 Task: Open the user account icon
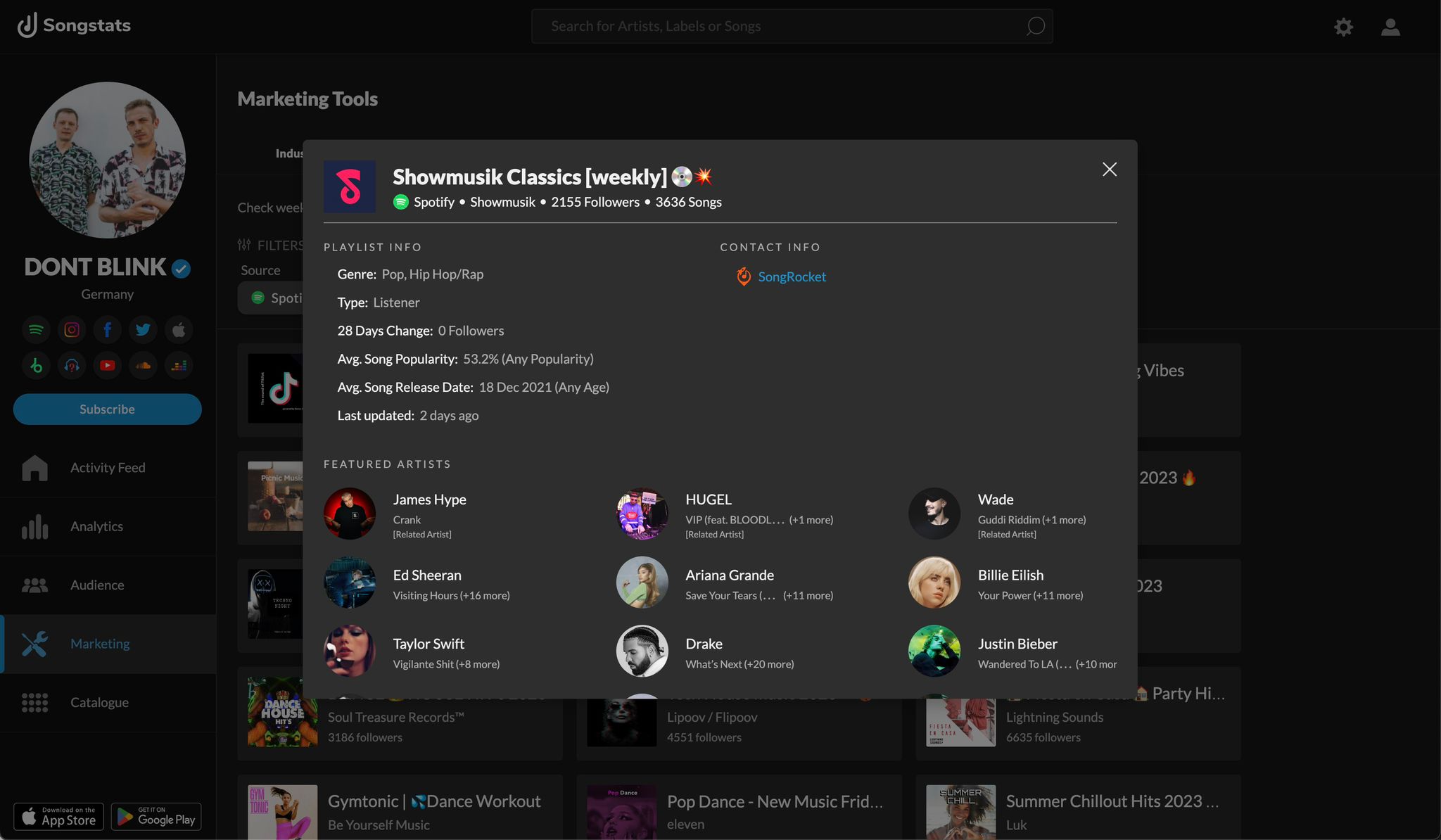[1390, 27]
